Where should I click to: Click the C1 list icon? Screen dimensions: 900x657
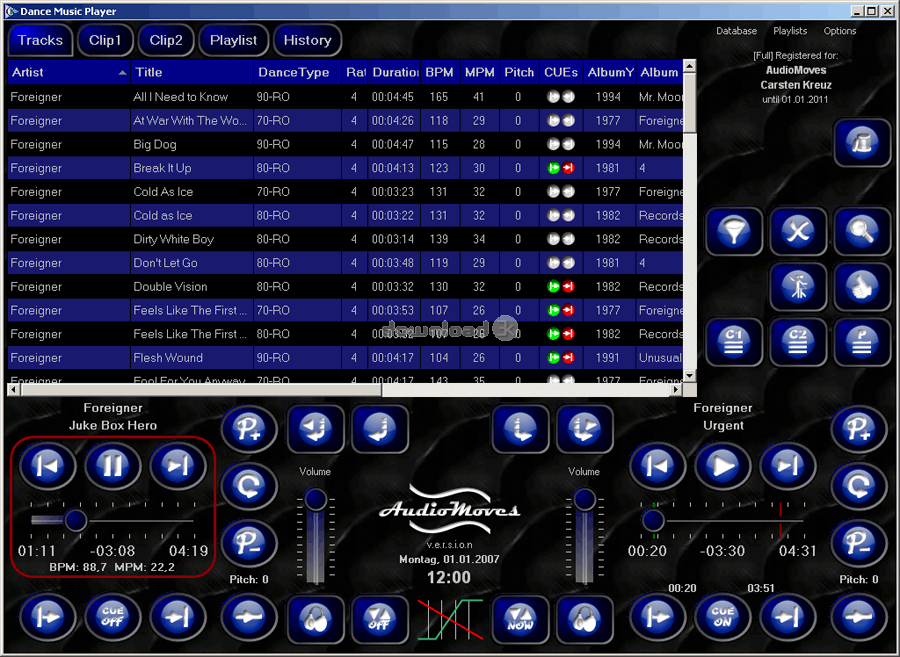point(734,342)
